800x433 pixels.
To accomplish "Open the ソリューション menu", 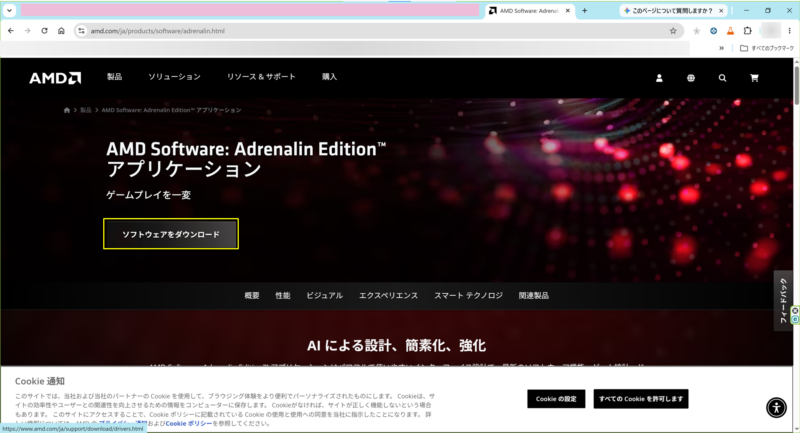I will point(174,77).
